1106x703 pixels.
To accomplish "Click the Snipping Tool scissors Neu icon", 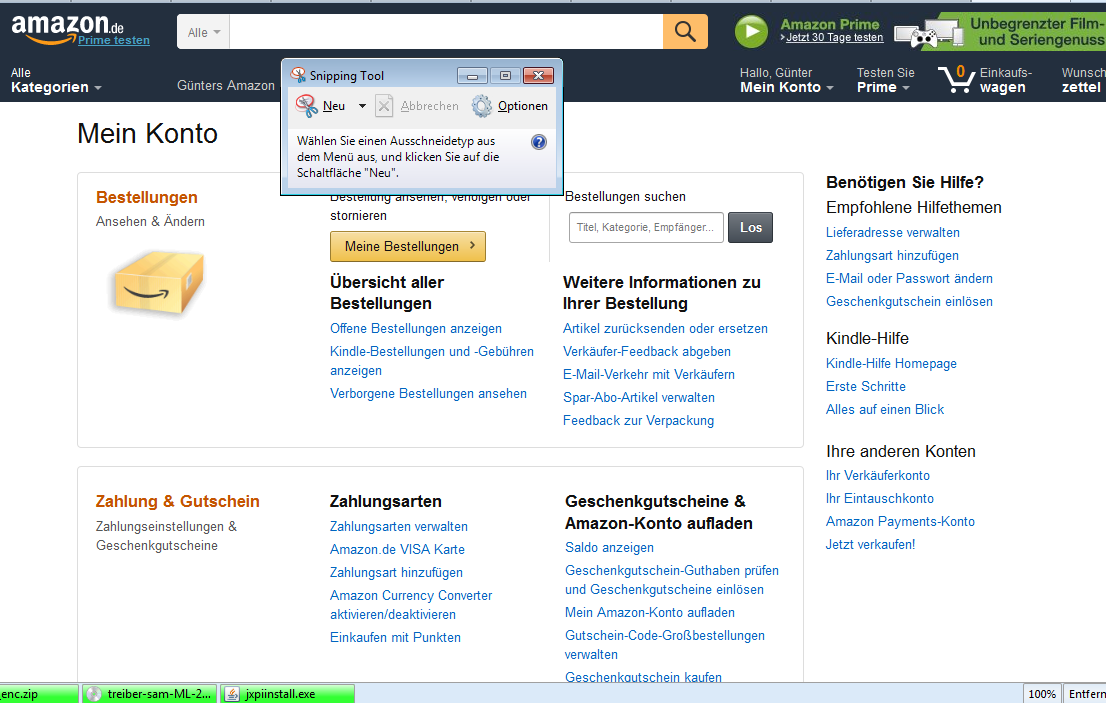I will pos(306,106).
